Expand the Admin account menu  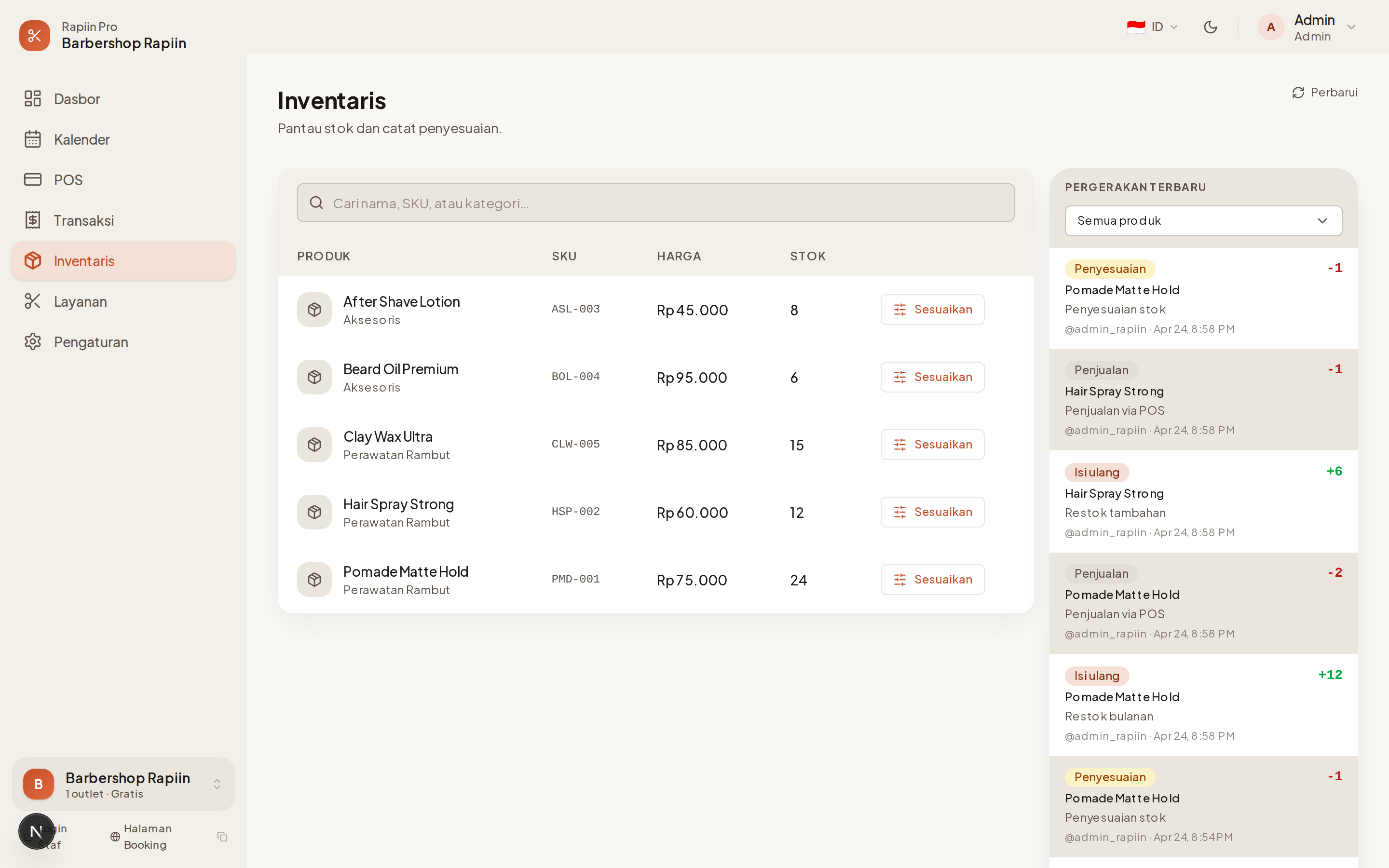pos(1350,27)
